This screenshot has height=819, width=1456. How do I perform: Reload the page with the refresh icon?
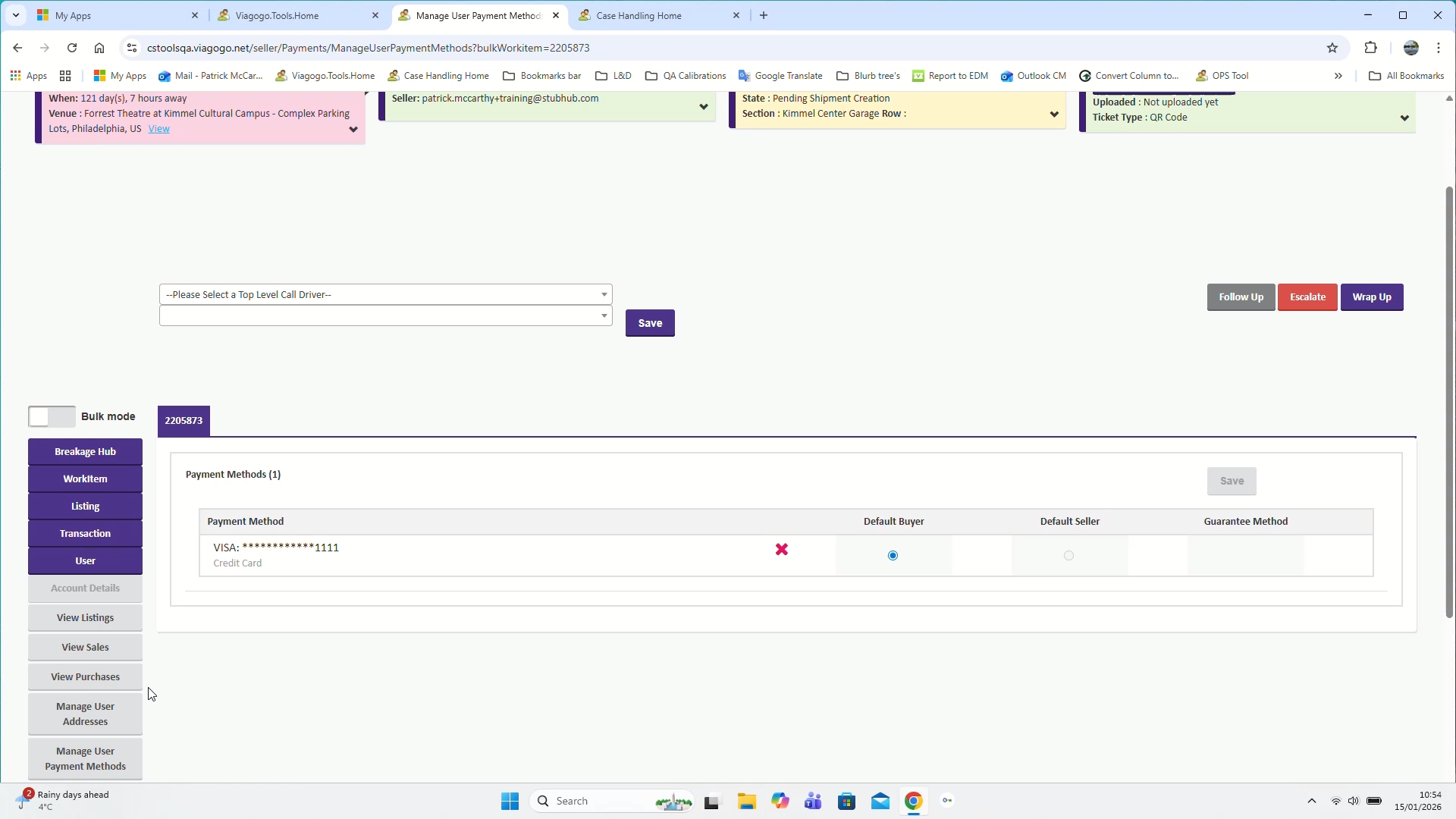pyautogui.click(x=72, y=48)
